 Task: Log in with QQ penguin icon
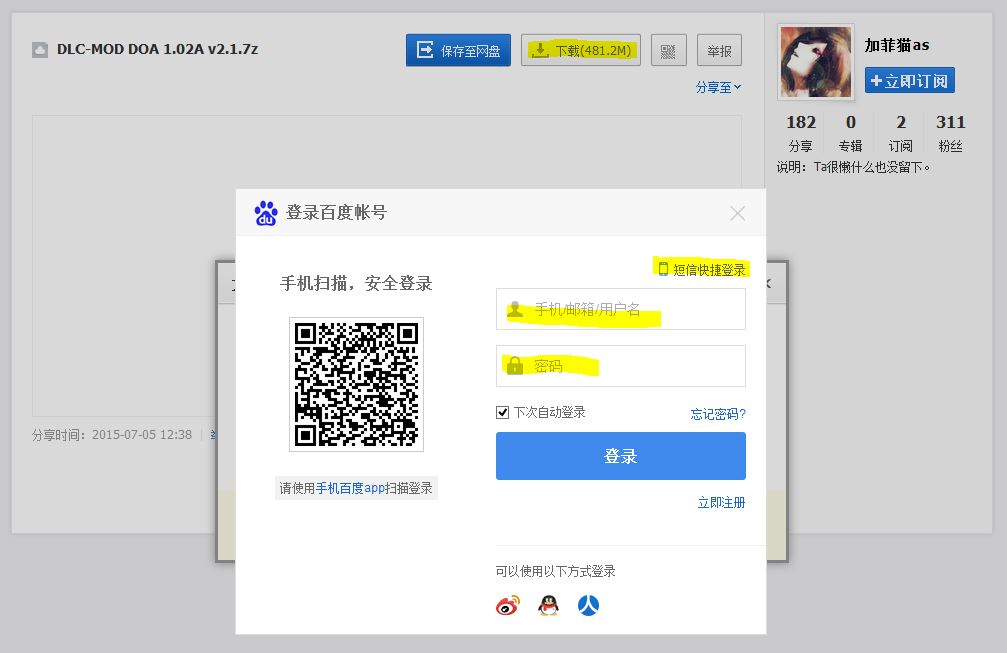click(x=548, y=605)
